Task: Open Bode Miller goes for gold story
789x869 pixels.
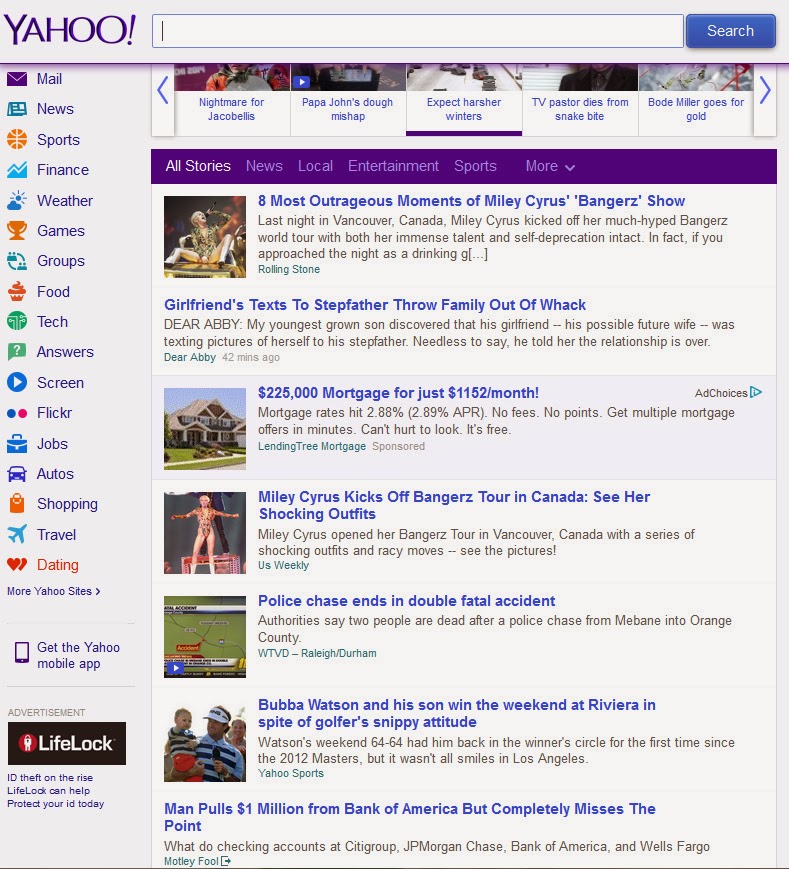Action: point(696,109)
